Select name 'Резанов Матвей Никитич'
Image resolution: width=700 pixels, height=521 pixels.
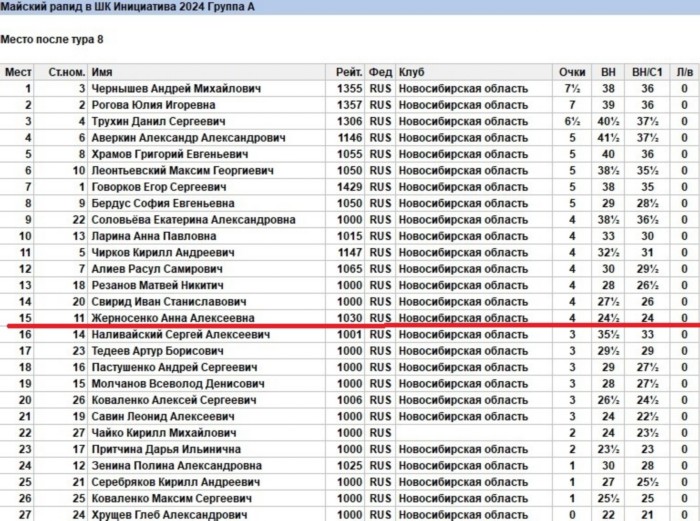point(158,285)
